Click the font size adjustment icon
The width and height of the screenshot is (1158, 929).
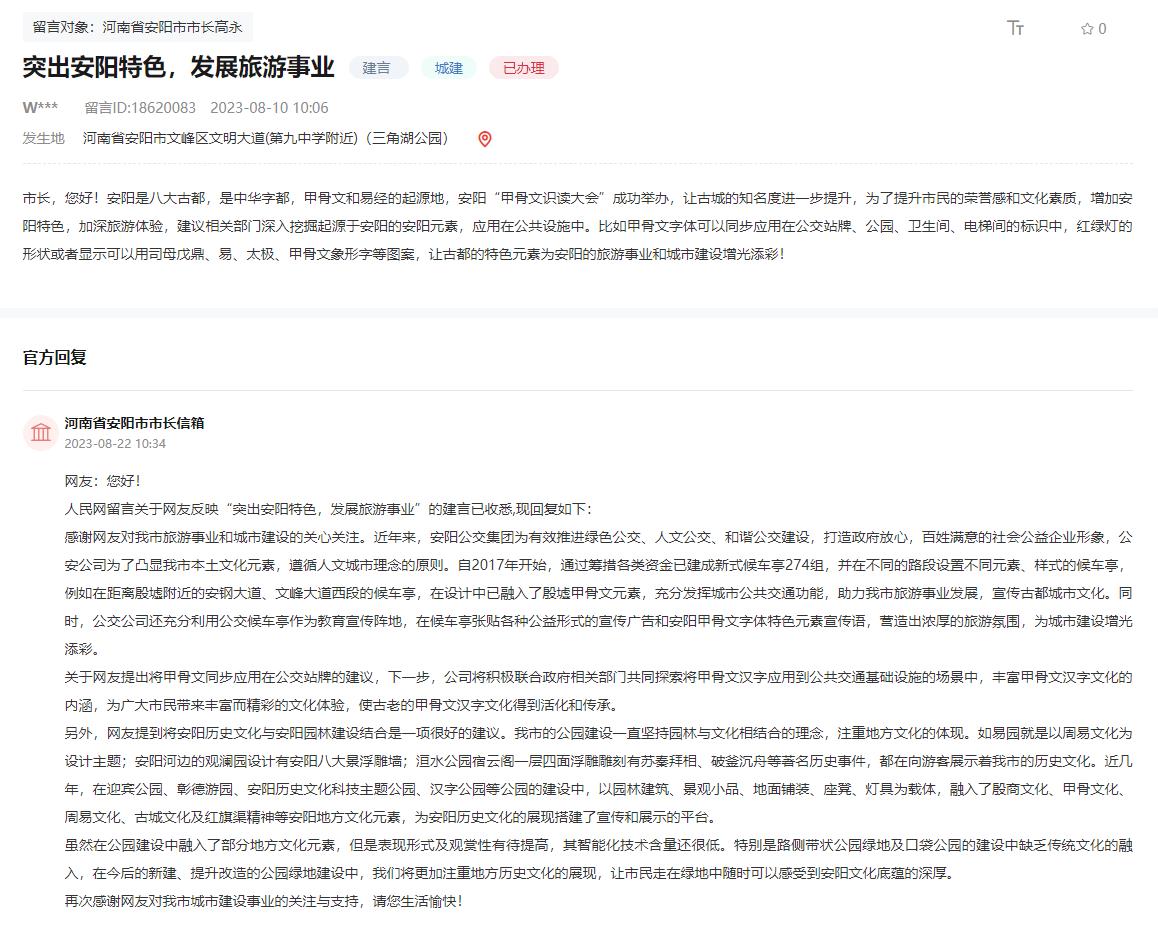[1015, 28]
